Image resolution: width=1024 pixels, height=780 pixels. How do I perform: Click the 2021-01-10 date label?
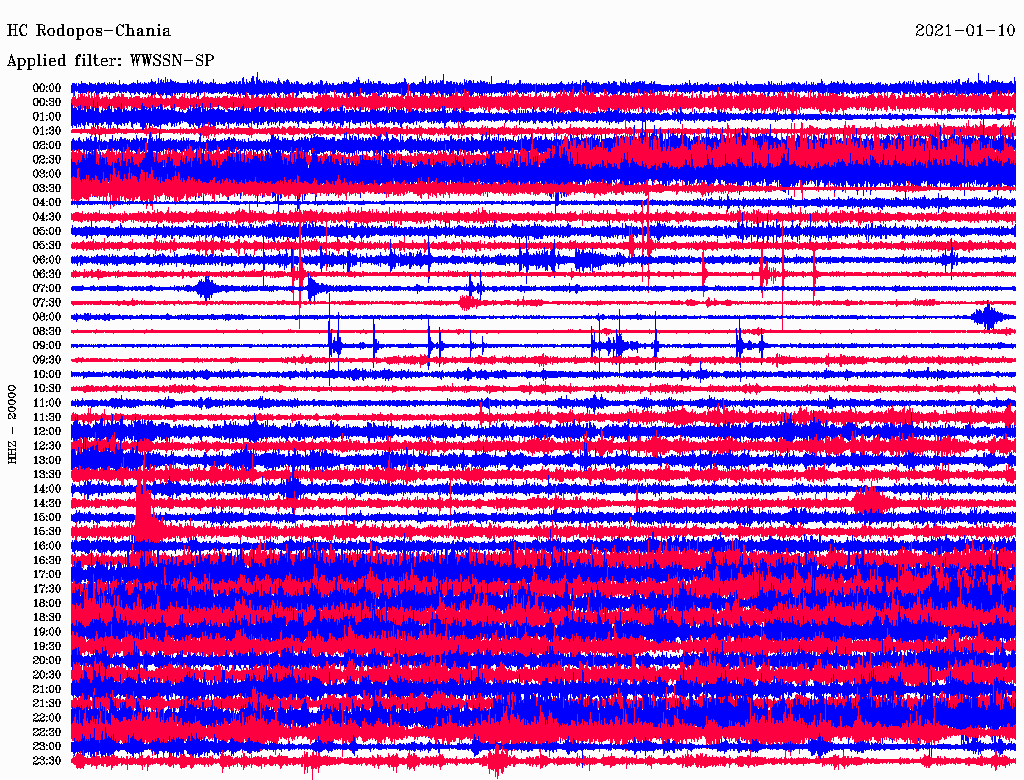(x=966, y=31)
